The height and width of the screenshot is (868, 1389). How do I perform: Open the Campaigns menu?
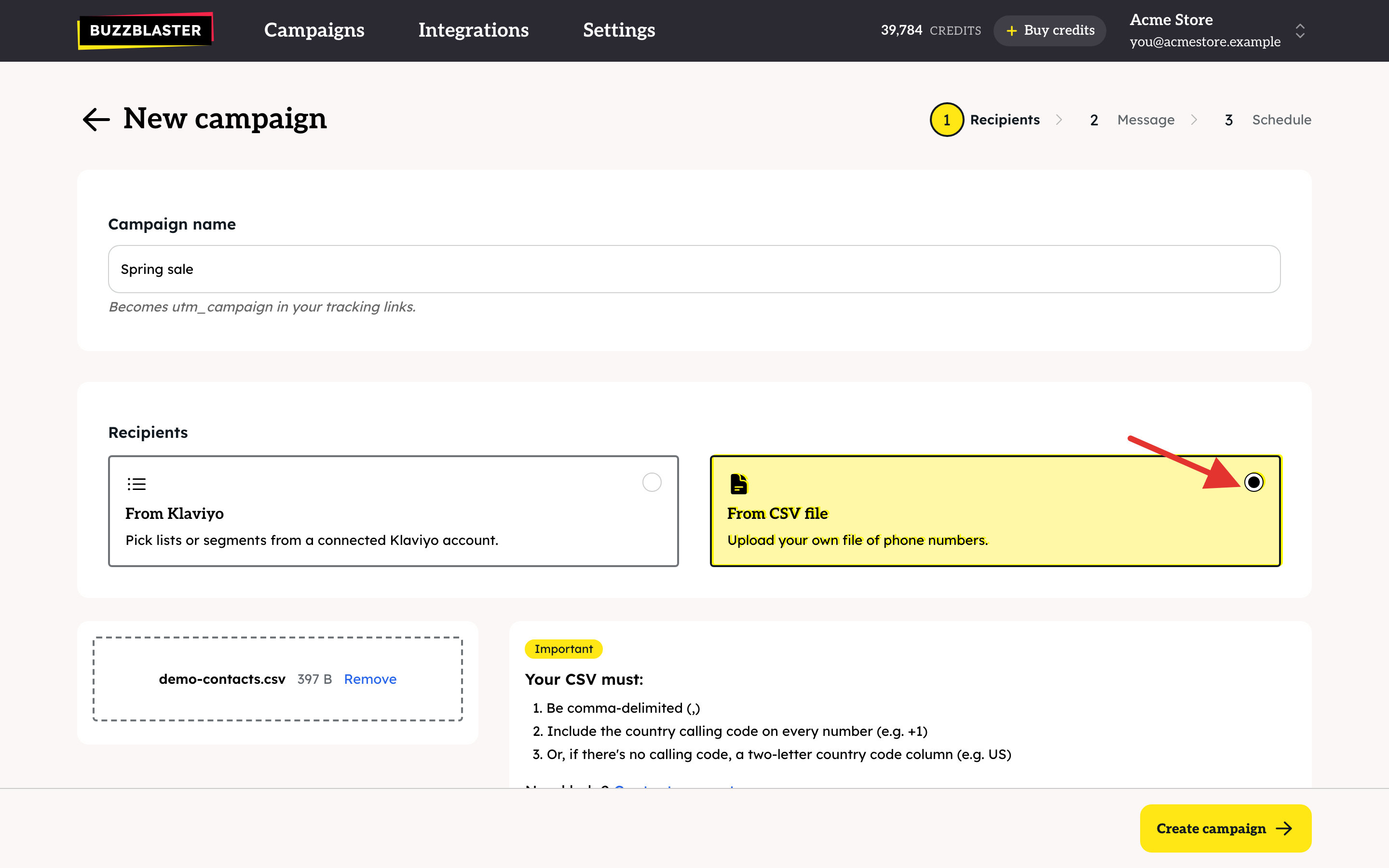[x=314, y=30]
